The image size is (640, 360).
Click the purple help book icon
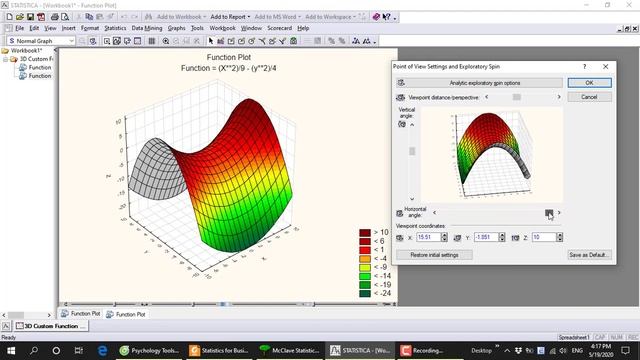(376, 17)
